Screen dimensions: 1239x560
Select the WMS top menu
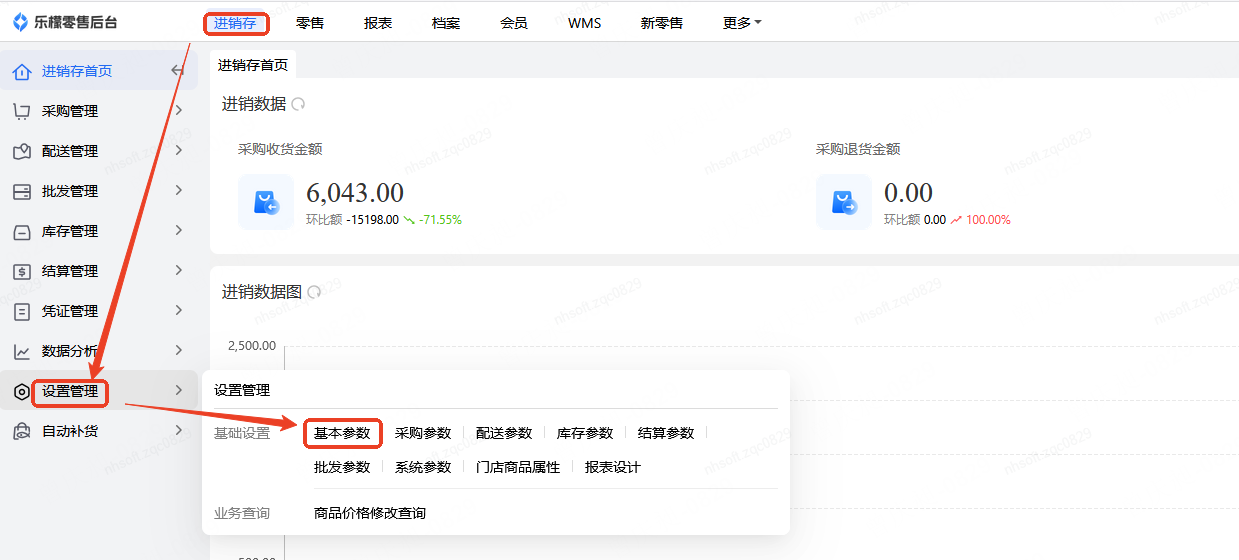[x=585, y=23]
